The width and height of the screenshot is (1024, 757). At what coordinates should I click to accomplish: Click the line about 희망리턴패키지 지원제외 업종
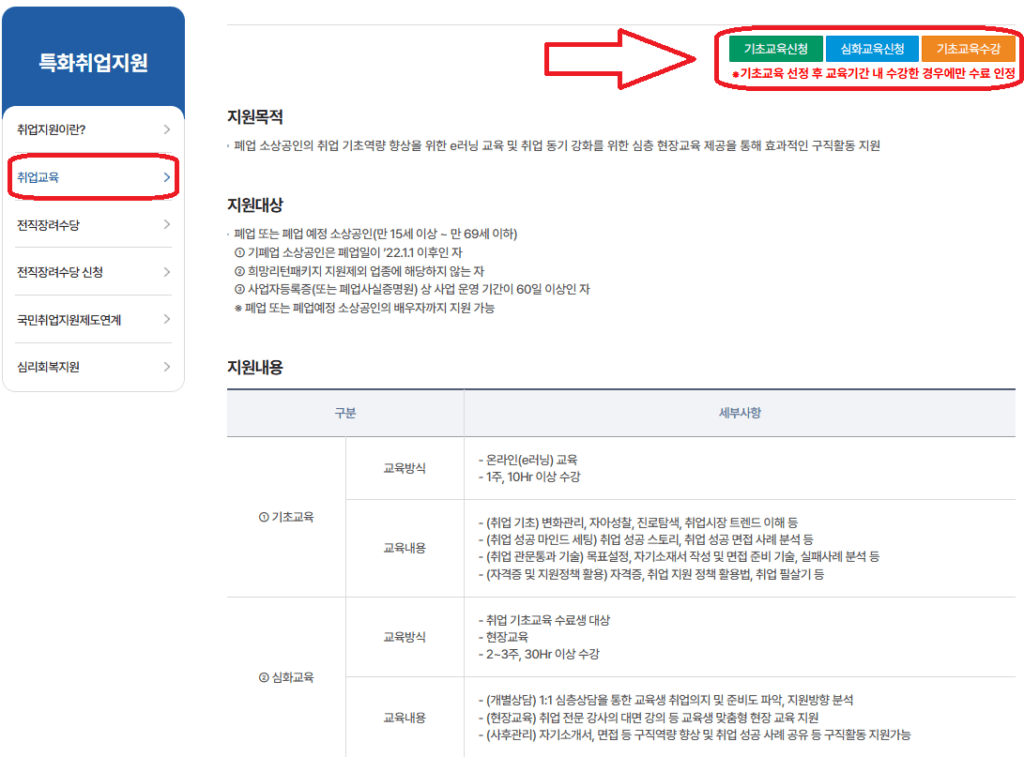[359, 271]
